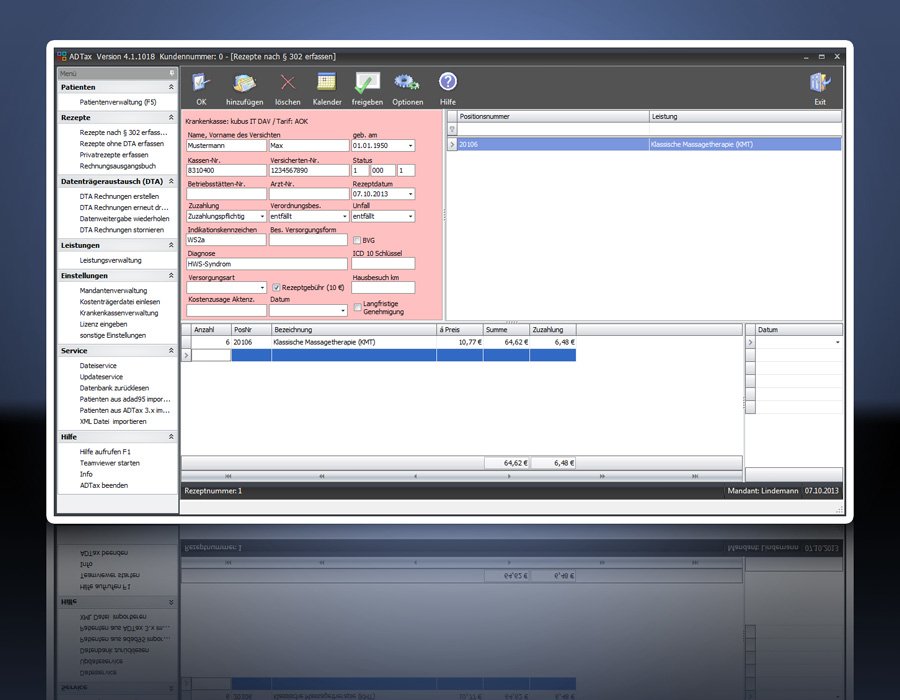This screenshot has height=700, width=900.
Task: Click Lizenz eingeben
Action: point(103,324)
